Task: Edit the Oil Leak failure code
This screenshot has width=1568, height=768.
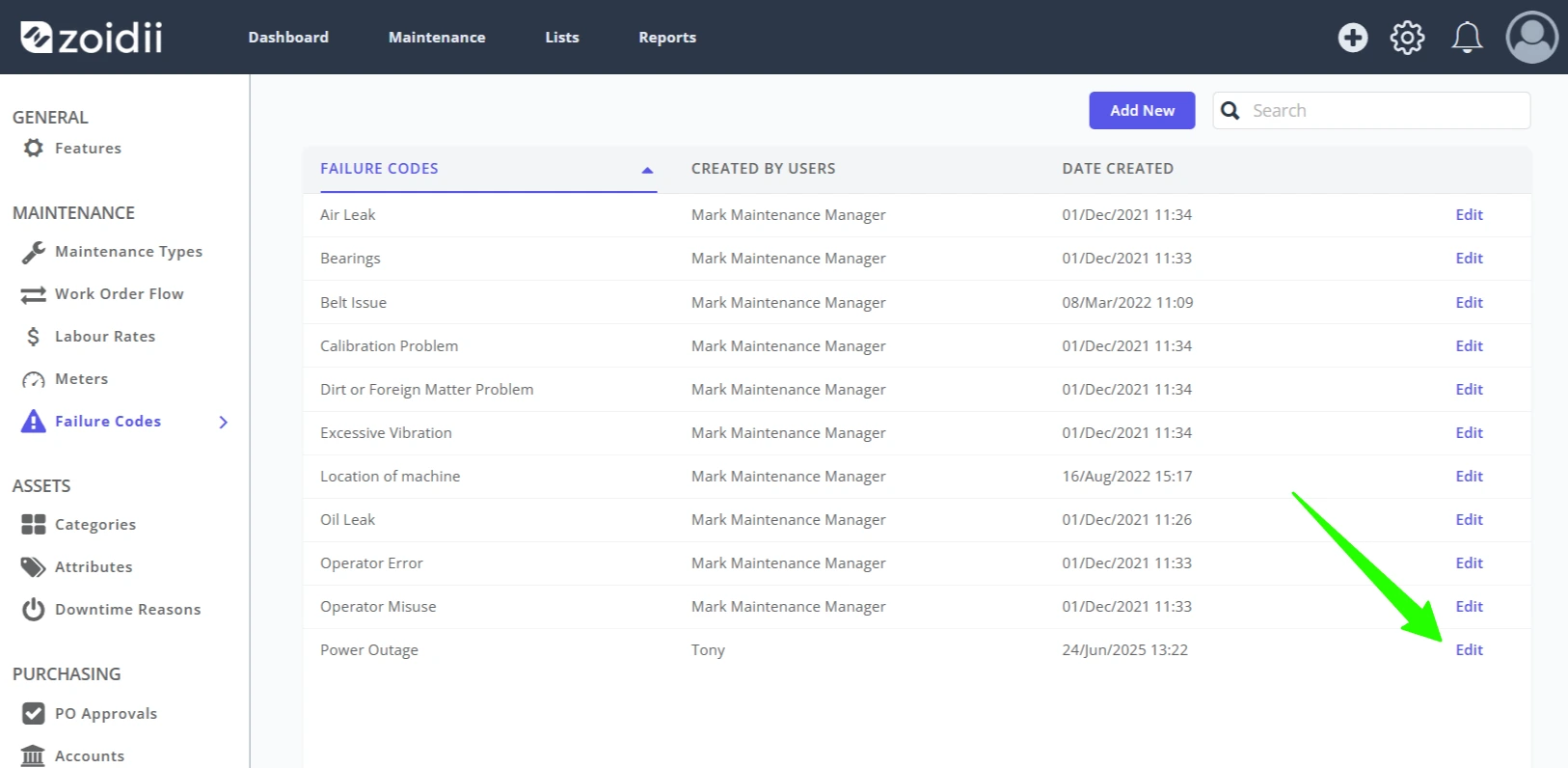Action: pyautogui.click(x=1469, y=520)
